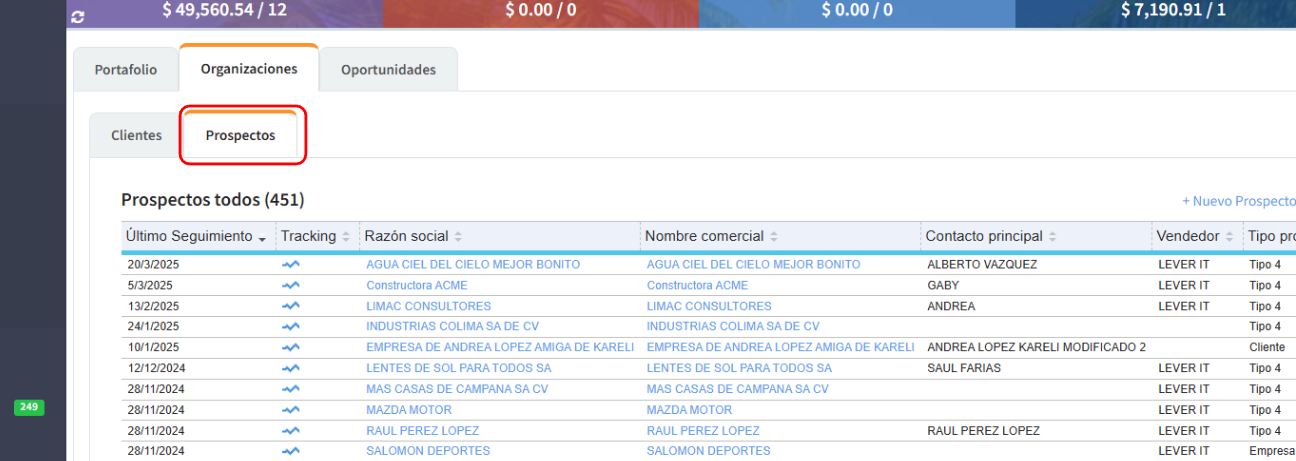This screenshot has width=1296, height=461.
Task: Click the green 249 badge in sidebar
Action: (29, 407)
